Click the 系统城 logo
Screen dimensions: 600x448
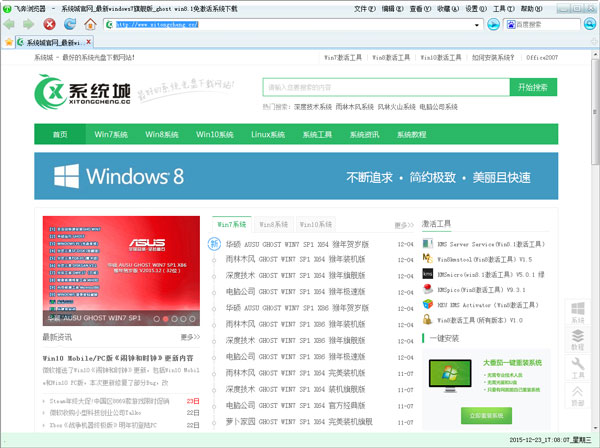pyautogui.click(x=82, y=92)
